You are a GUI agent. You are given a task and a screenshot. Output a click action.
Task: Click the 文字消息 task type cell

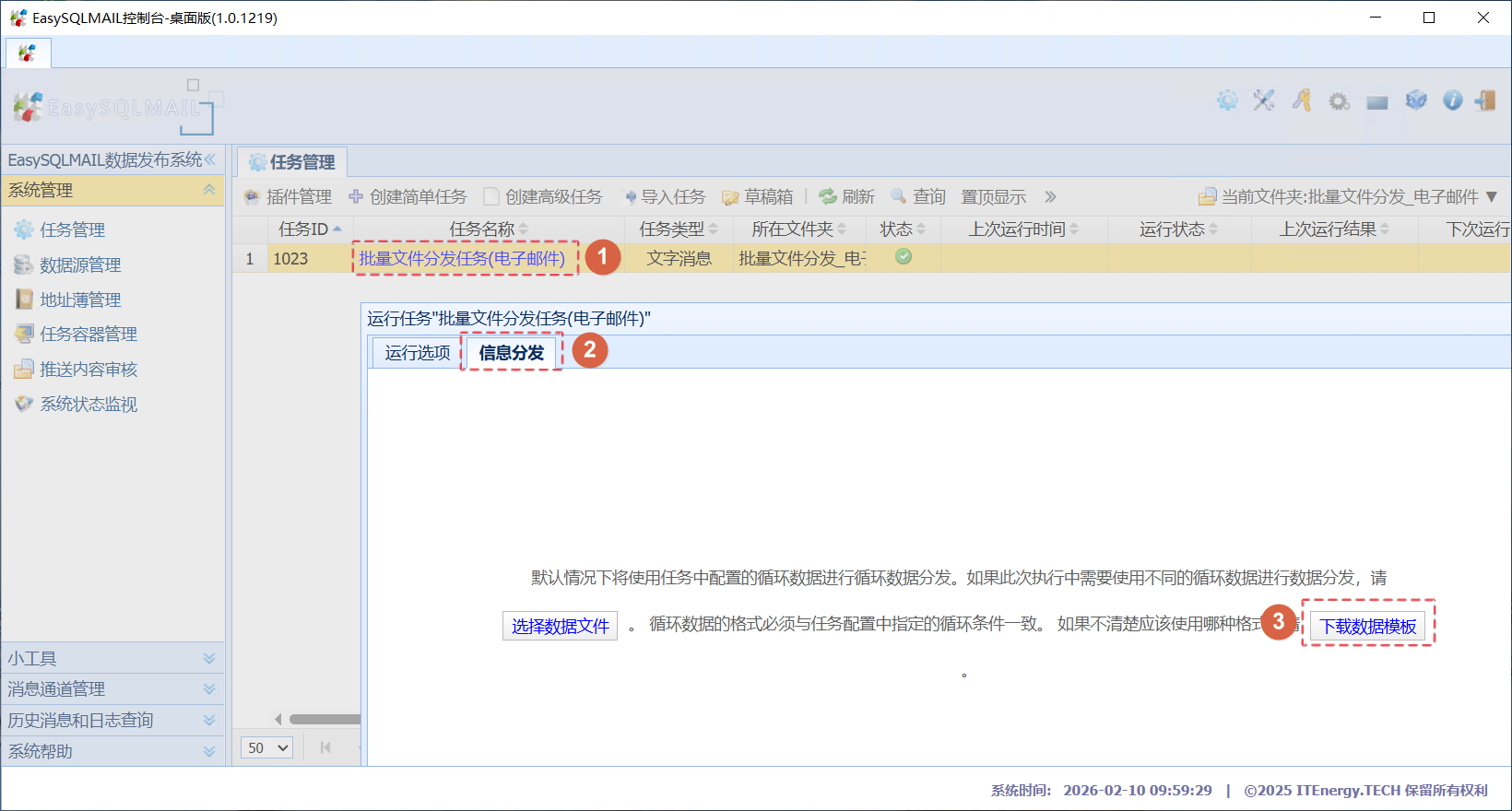pyautogui.click(x=679, y=258)
